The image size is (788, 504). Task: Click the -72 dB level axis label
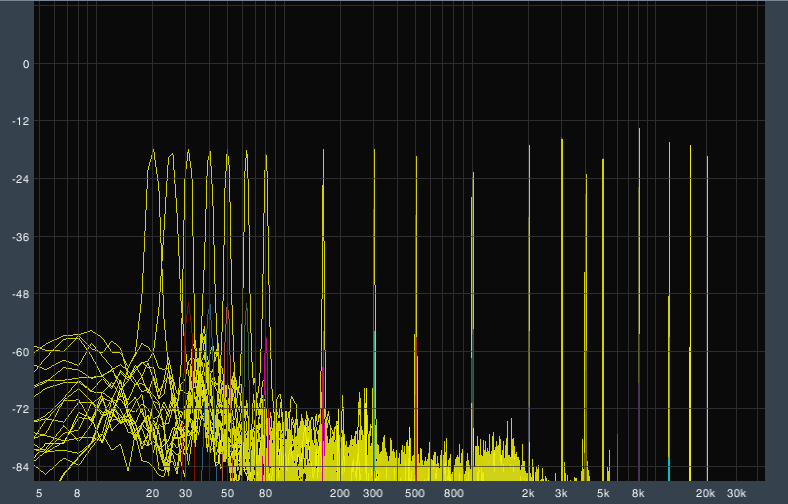click(x=21, y=411)
